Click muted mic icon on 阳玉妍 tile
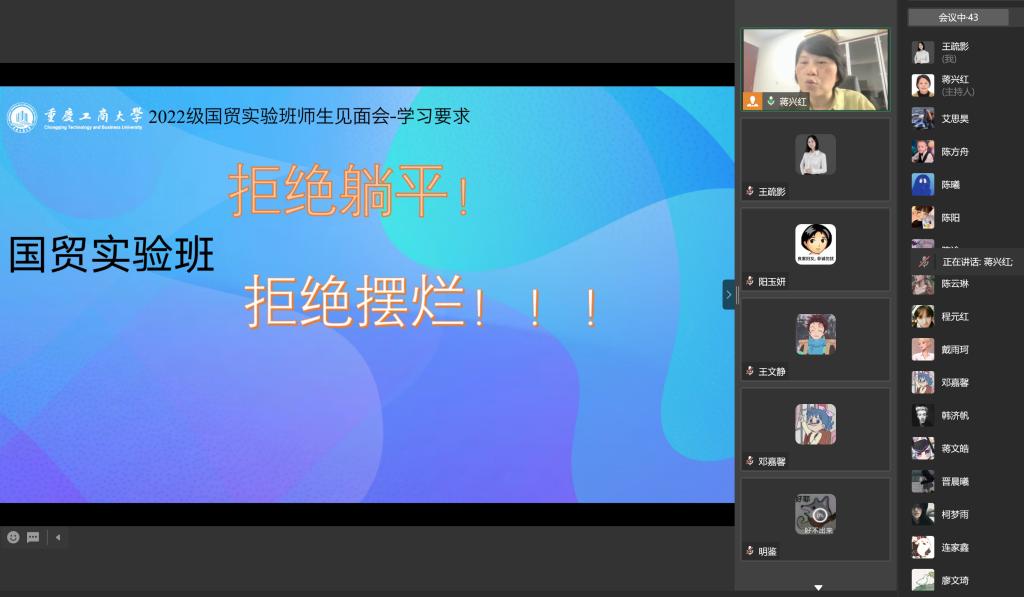Image resolution: width=1024 pixels, height=597 pixels. [x=750, y=281]
